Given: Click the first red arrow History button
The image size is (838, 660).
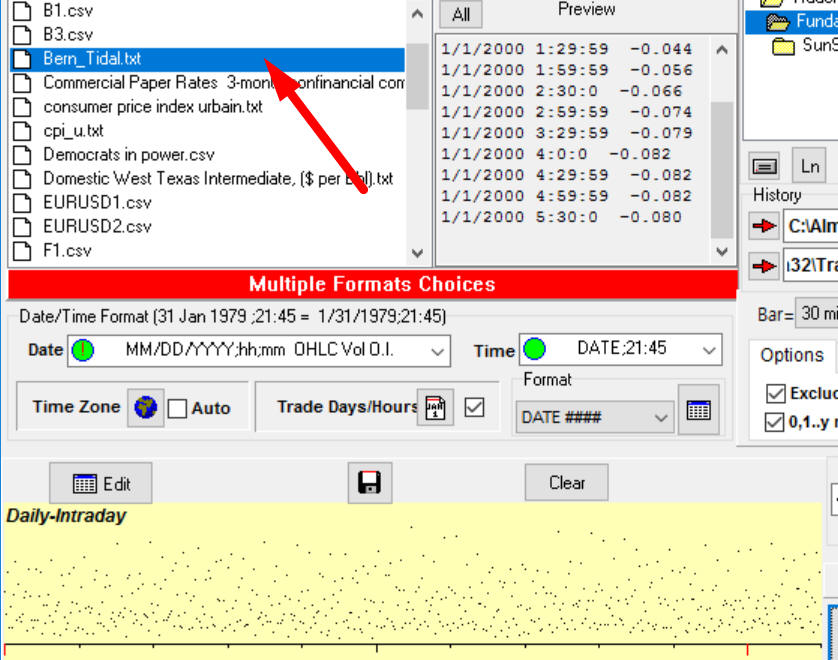Looking at the screenshot, I should 764,226.
